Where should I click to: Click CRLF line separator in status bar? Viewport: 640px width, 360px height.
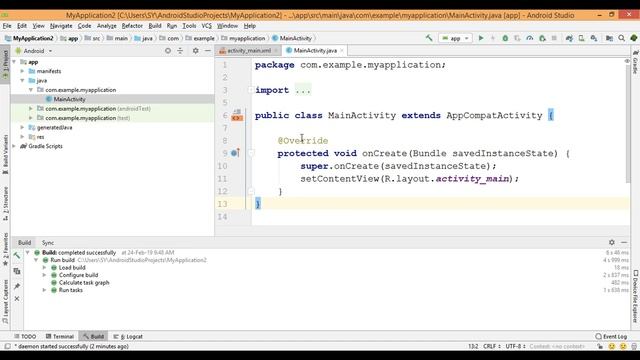point(492,346)
